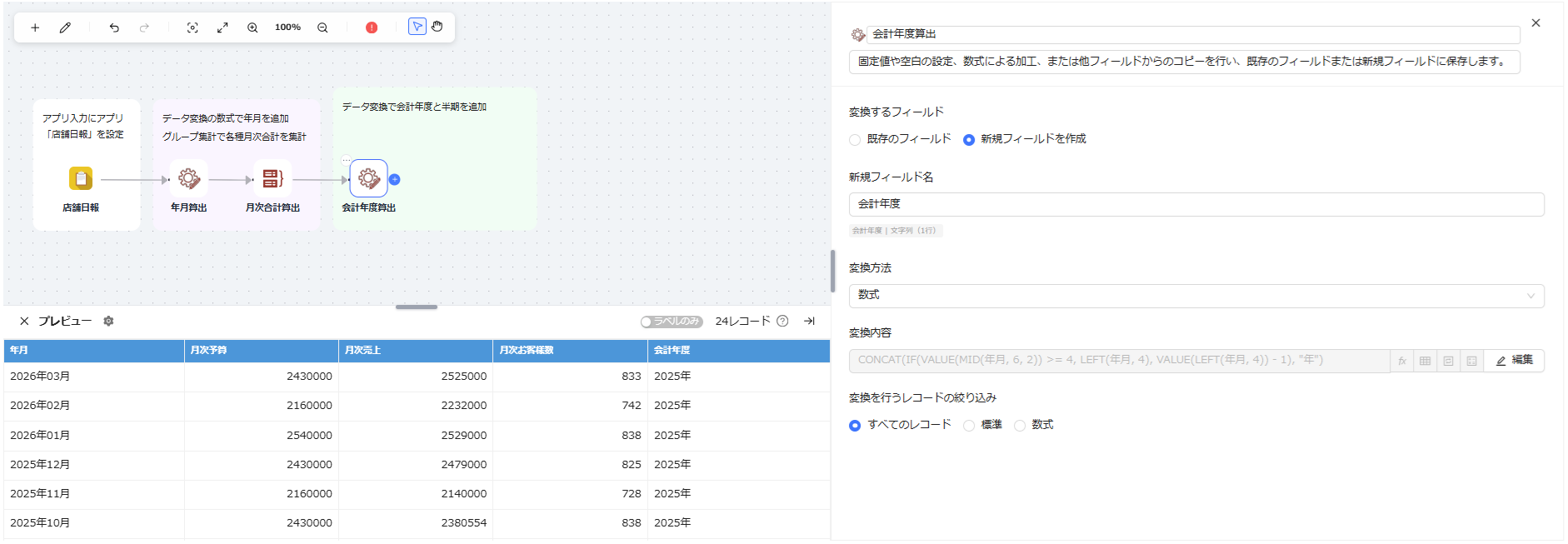Select the 会計年度算出 gear node
The height and width of the screenshot is (544, 1568).
coord(368,178)
